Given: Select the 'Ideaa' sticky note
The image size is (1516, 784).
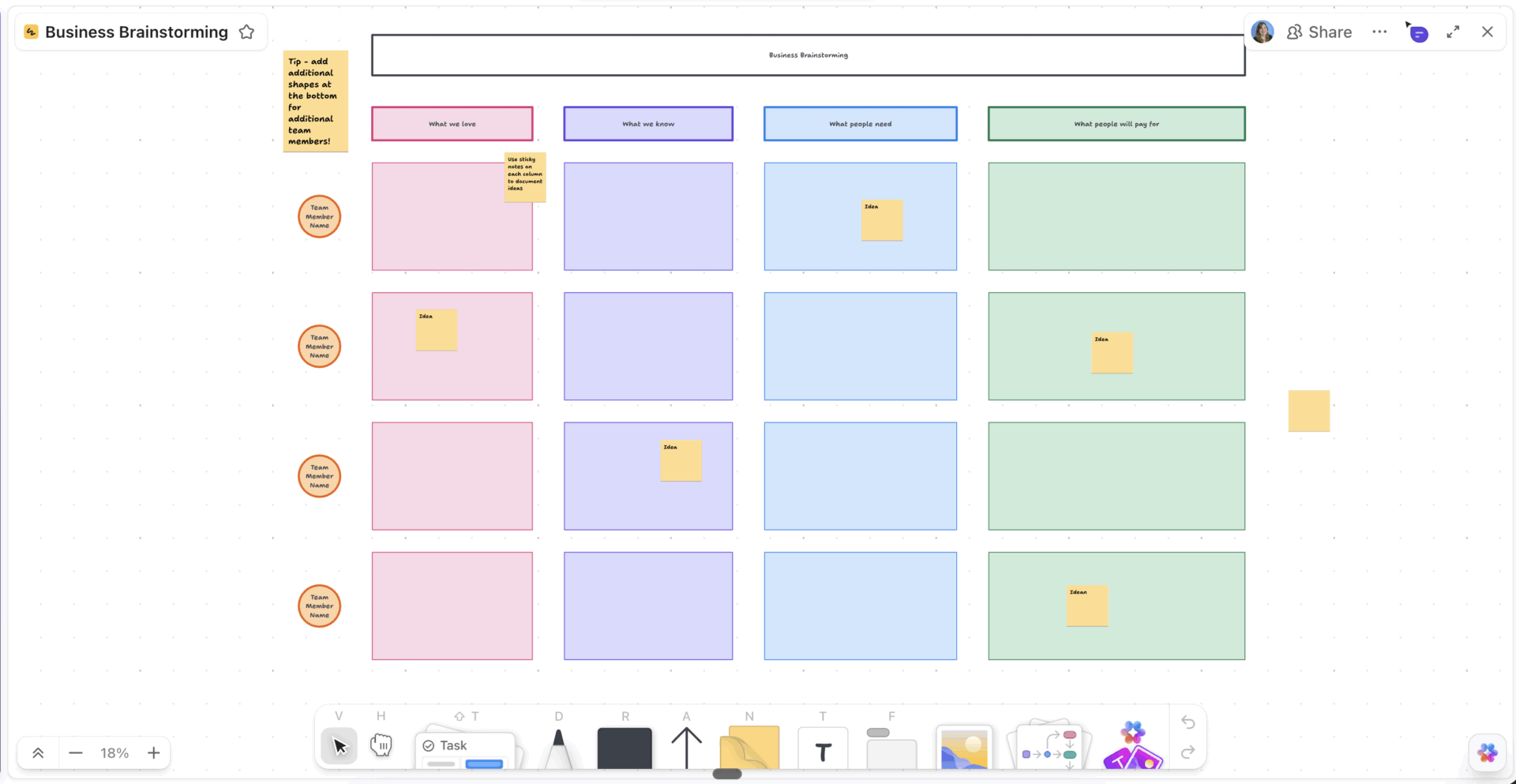Looking at the screenshot, I should 1087,606.
